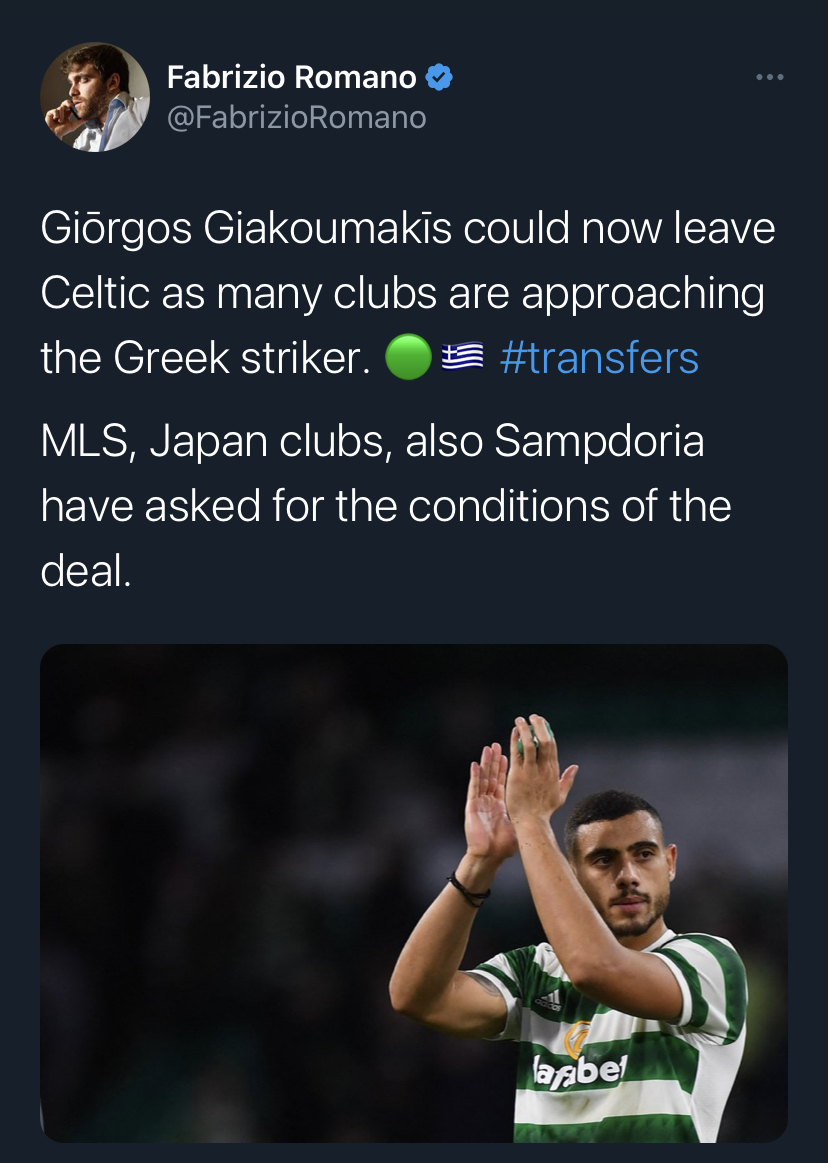Click the word Sampdoria in the tweet
The image size is (828, 1163).
(x=599, y=441)
